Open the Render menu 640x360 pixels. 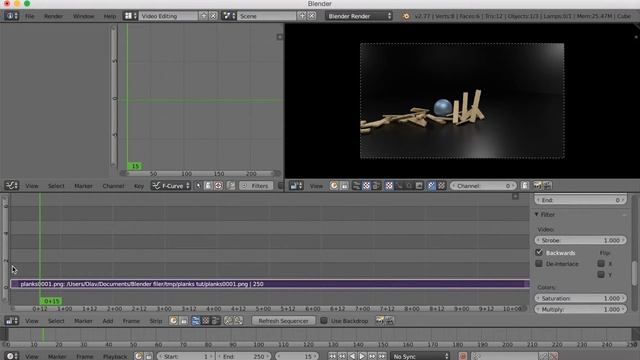point(53,16)
